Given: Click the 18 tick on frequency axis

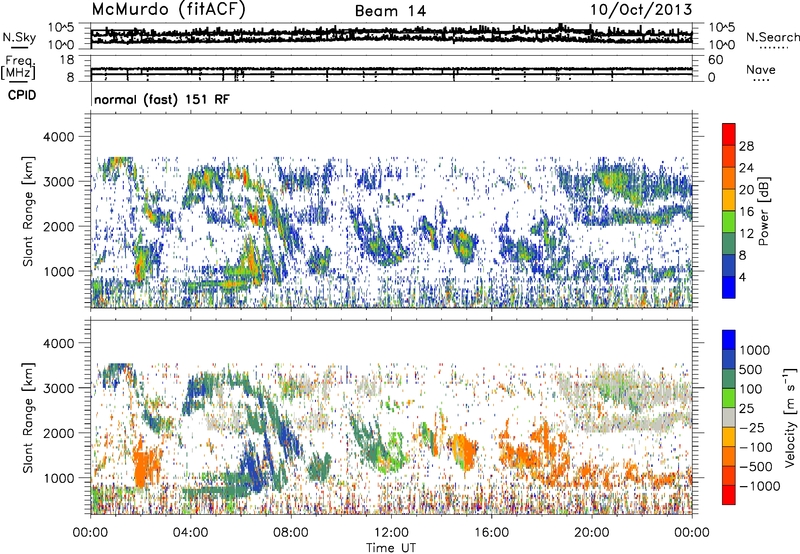Looking at the screenshot, I should coord(67,60).
